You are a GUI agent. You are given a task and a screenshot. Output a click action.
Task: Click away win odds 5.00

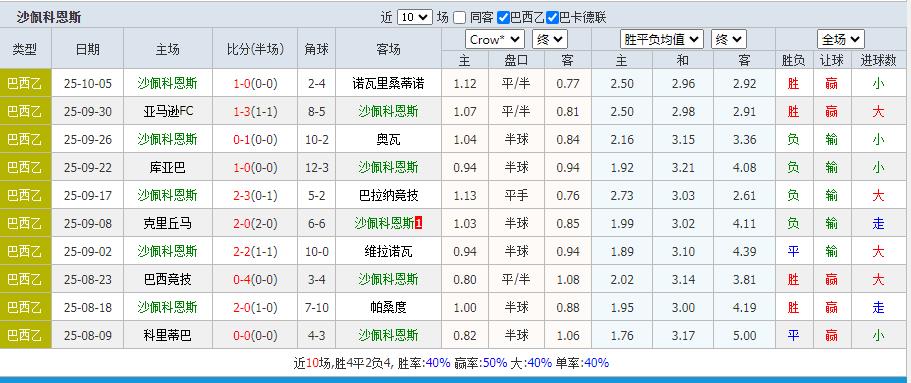click(745, 335)
